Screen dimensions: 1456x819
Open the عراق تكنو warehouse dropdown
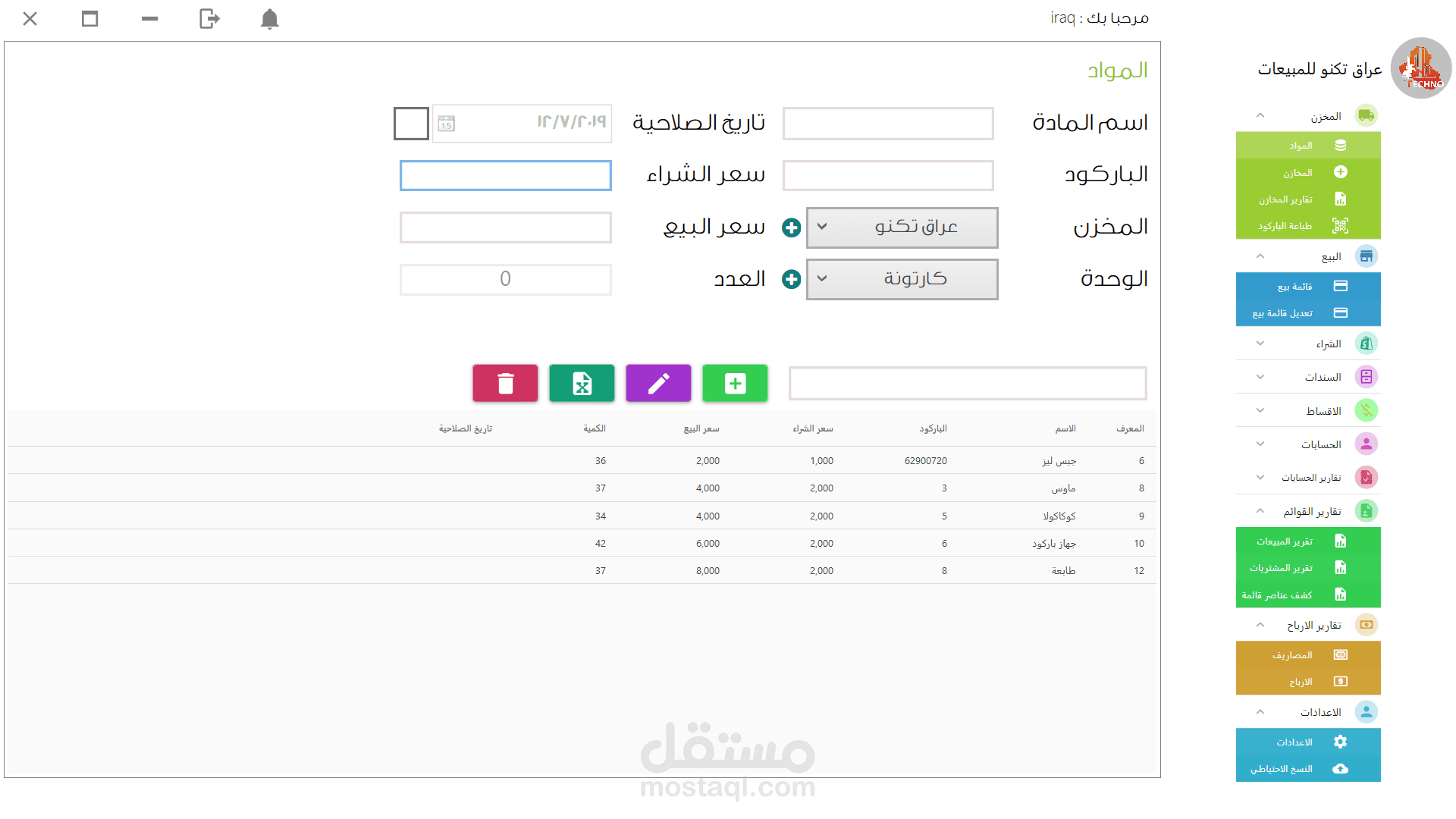(902, 227)
